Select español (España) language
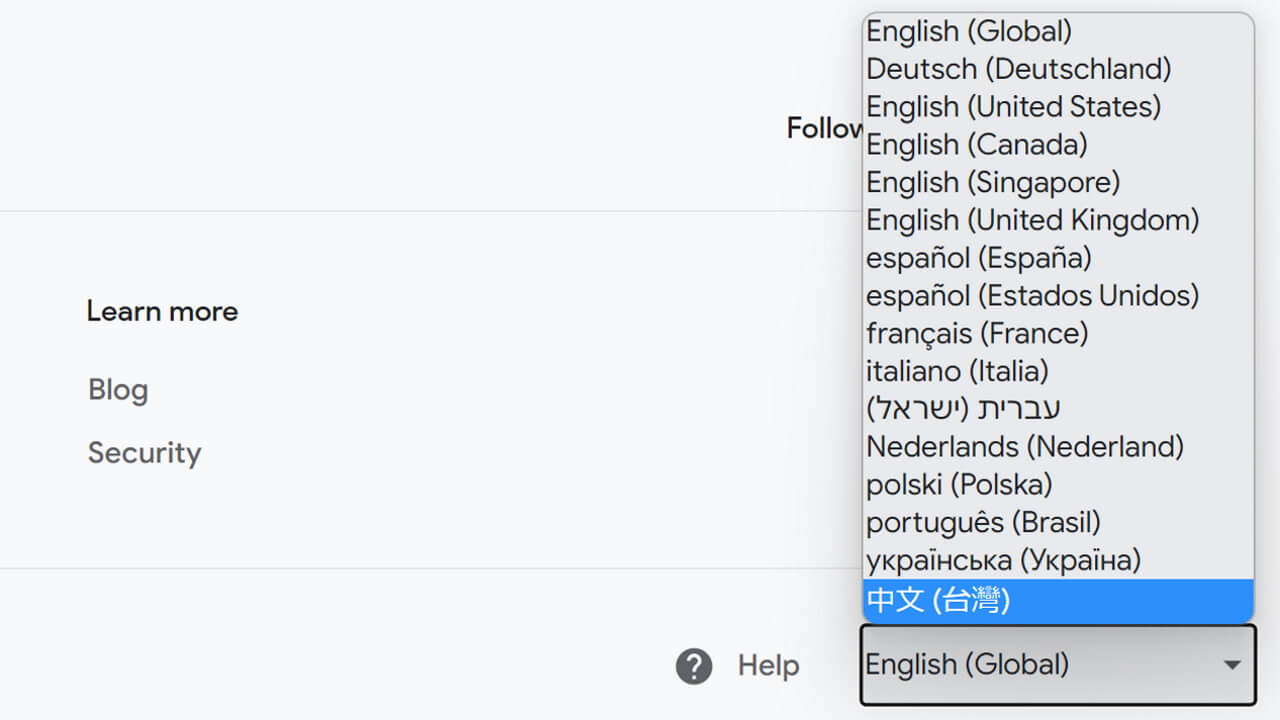This screenshot has height=720, width=1280. pos(978,258)
